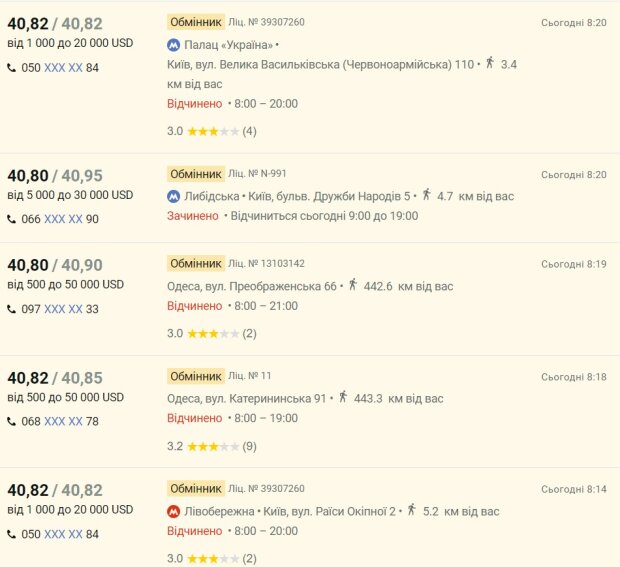Click the metro icon next to Либідська

(174, 196)
